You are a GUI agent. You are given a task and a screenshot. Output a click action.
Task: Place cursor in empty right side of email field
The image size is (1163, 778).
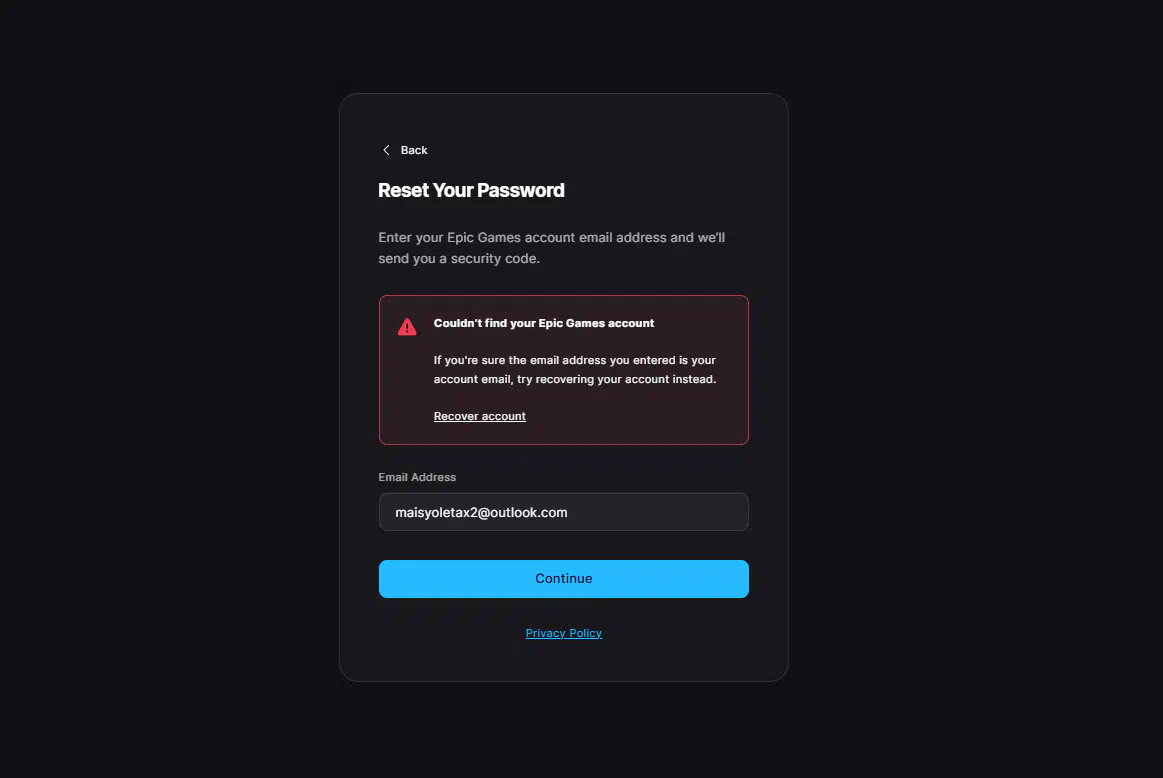[660, 512]
